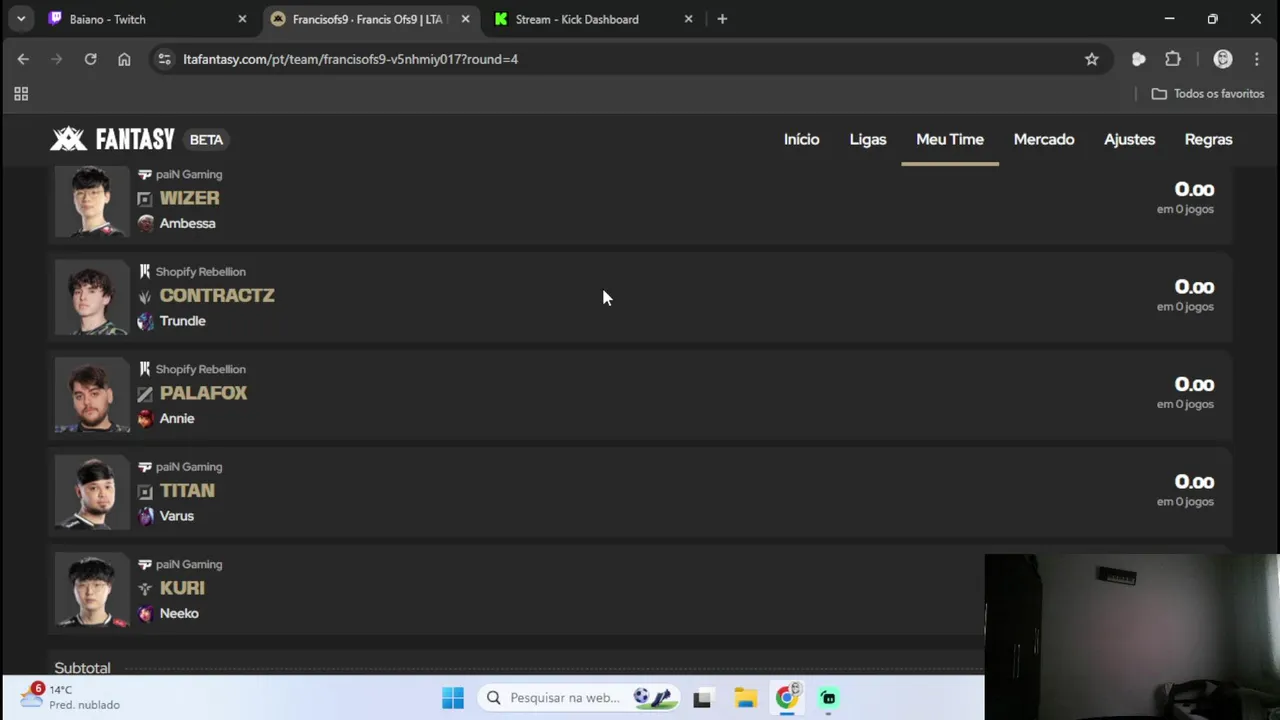Click the mid role icon beside PALAFOX

145,394
